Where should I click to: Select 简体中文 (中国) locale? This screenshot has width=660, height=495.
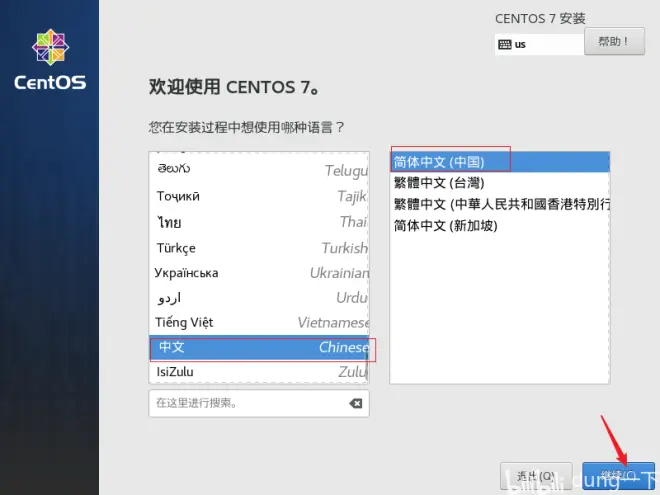tap(500, 162)
